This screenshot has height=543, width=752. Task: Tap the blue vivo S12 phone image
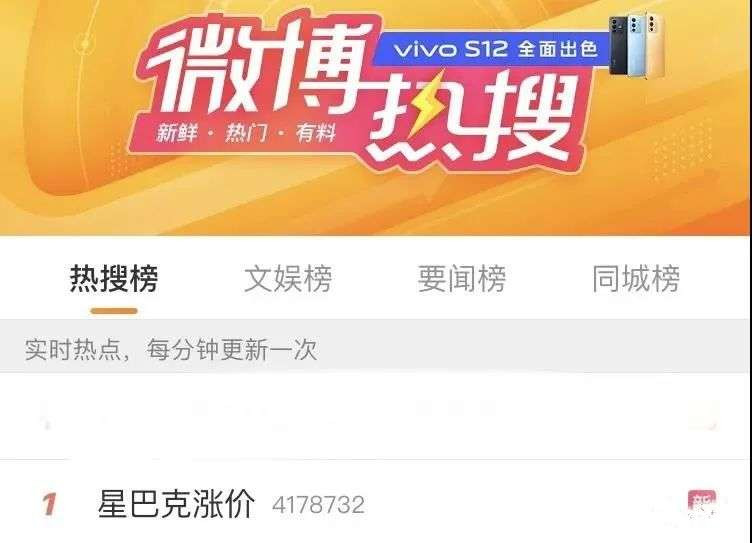pyautogui.click(x=638, y=44)
